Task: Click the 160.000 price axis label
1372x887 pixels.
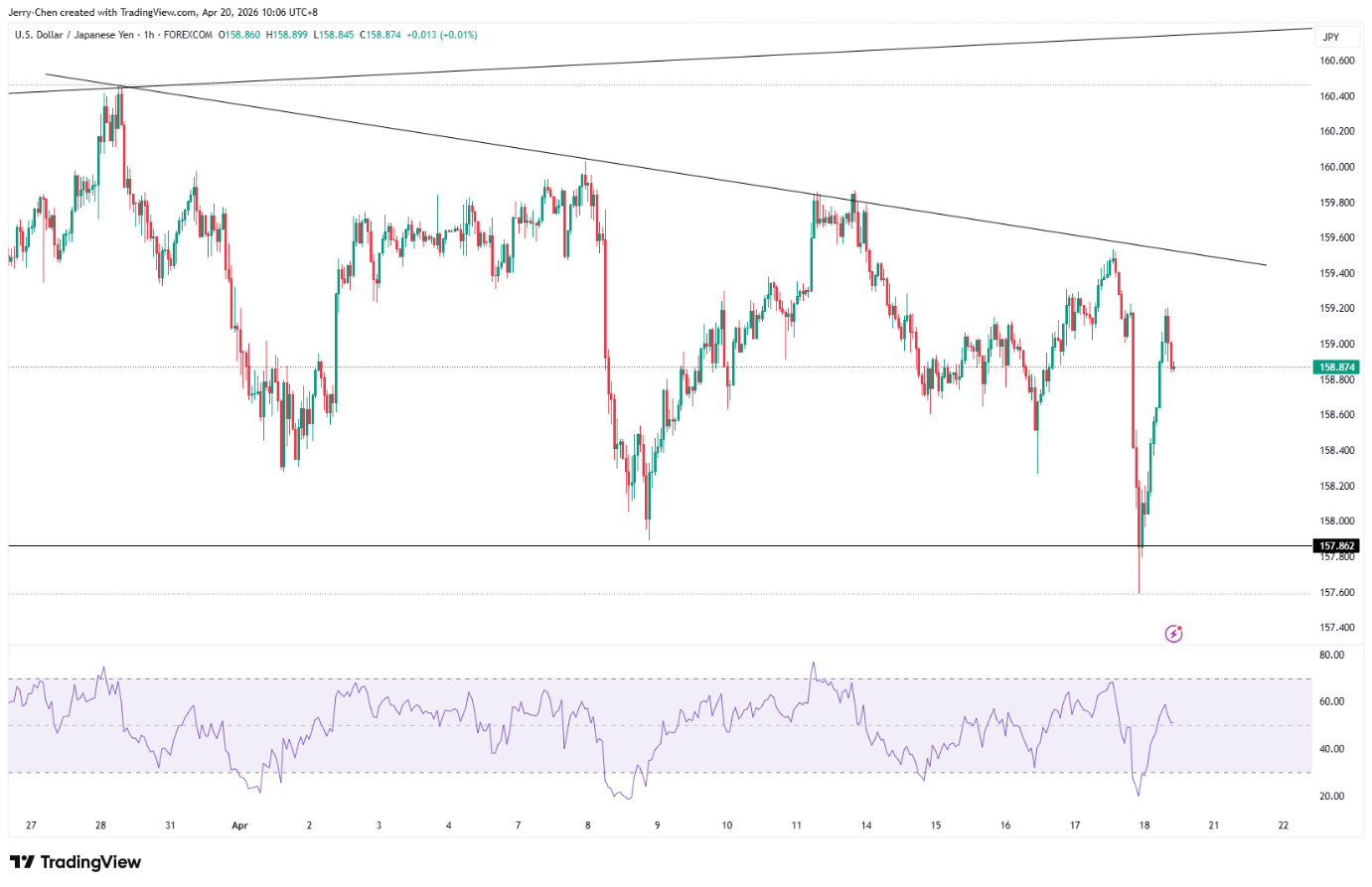Action: (1336, 167)
